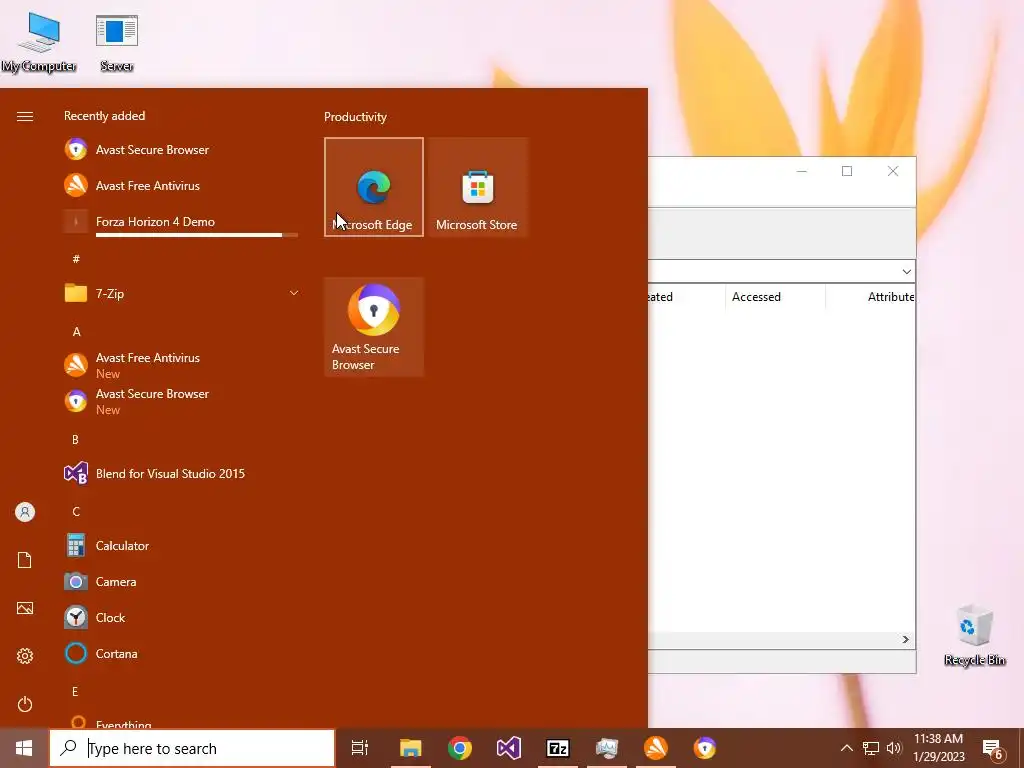Viewport: 1024px width, 768px height.
Task: Click the letter B section header
Action: [75, 440]
